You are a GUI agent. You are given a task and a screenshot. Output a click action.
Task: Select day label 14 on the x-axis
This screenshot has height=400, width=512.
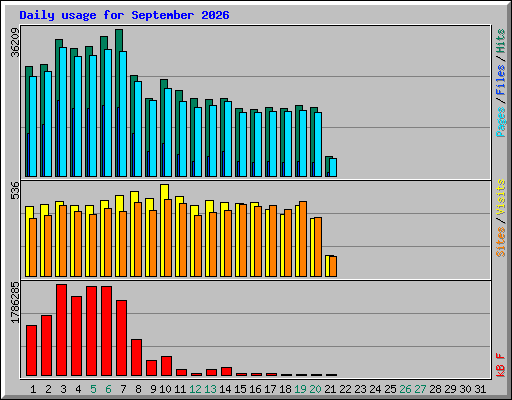click(225, 389)
